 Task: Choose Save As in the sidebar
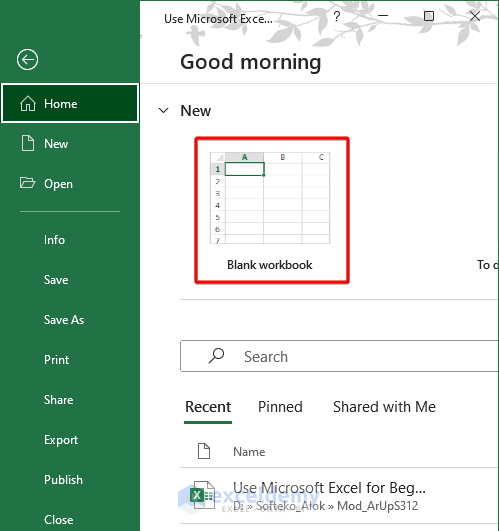click(64, 320)
